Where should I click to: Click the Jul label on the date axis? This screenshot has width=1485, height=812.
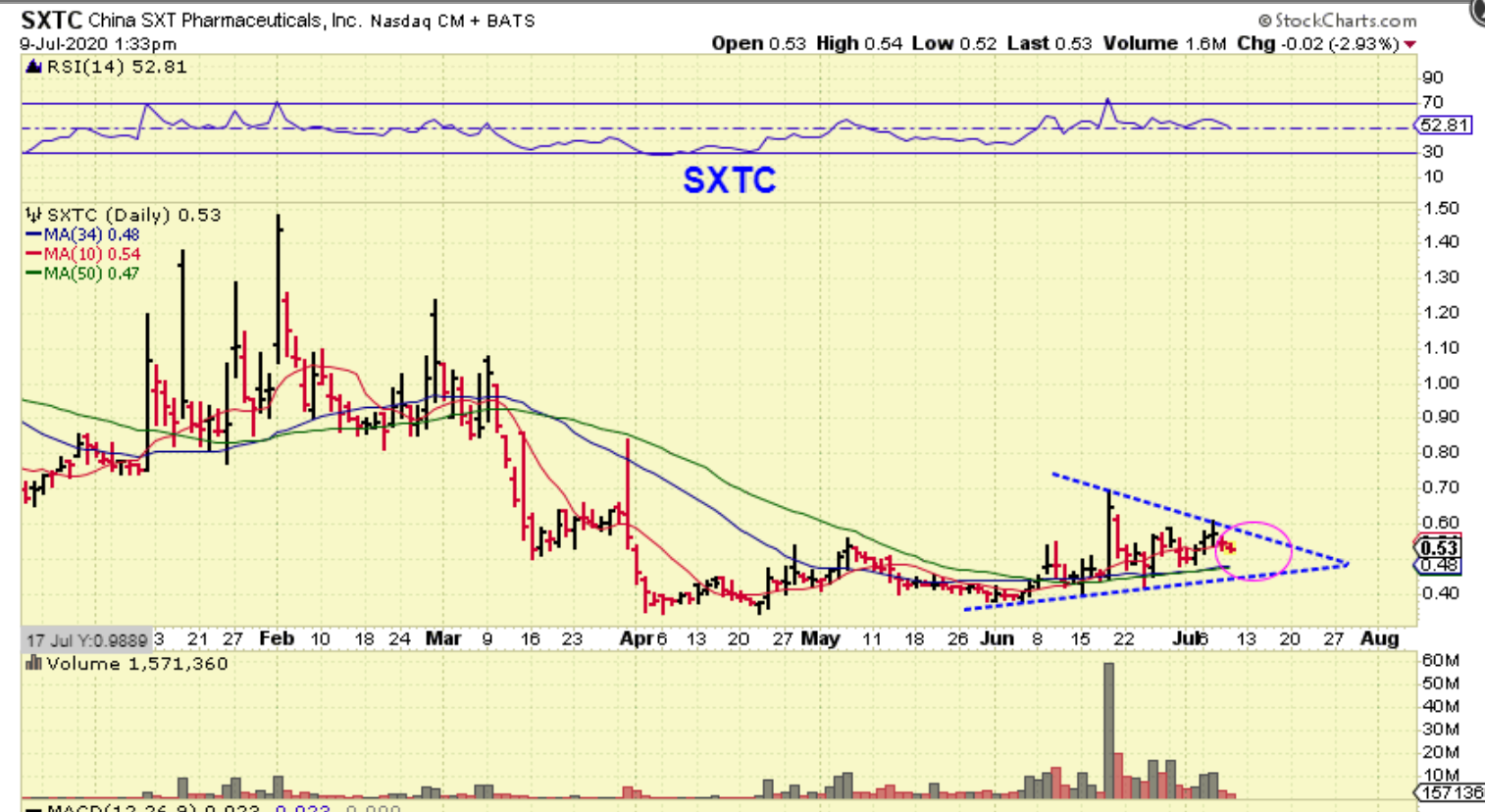coord(1185,638)
